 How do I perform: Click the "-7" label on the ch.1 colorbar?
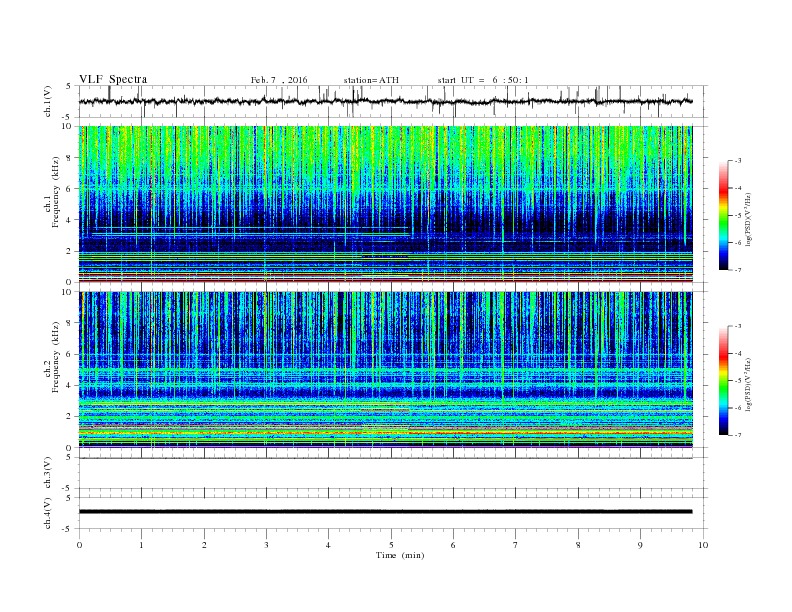(x=737, y=270)
